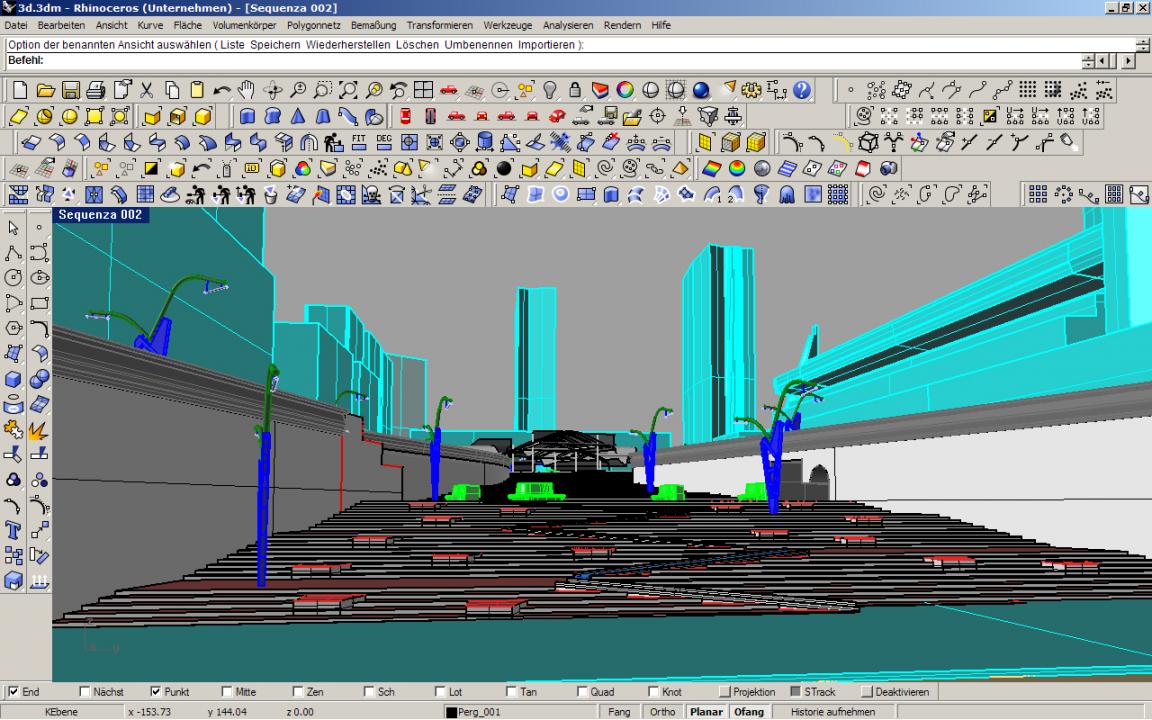Click the KEbene status bar pane
The width and height of the screenshot is (1152, 720).
(x=61, y=712)
